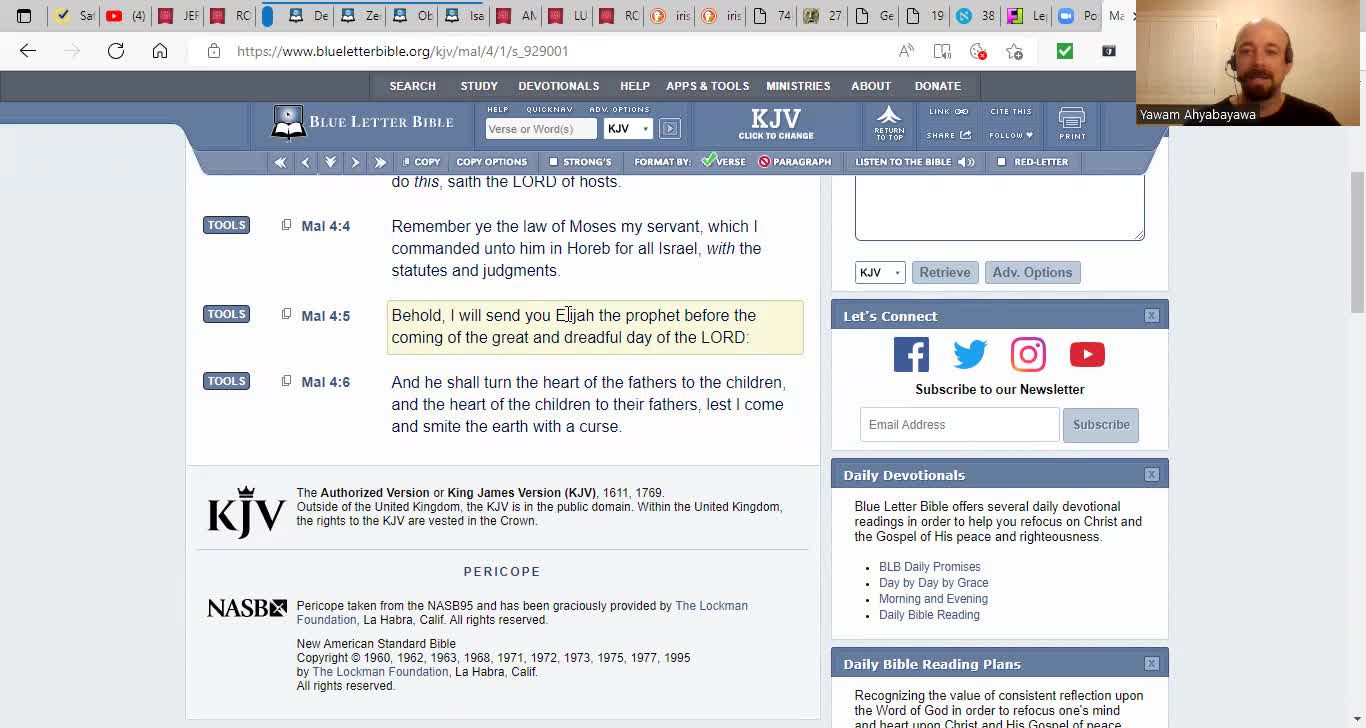The image size is (1366, 728).
Task: Click copy icon beside Mal 4:5
Action: [x=286, y=314]
